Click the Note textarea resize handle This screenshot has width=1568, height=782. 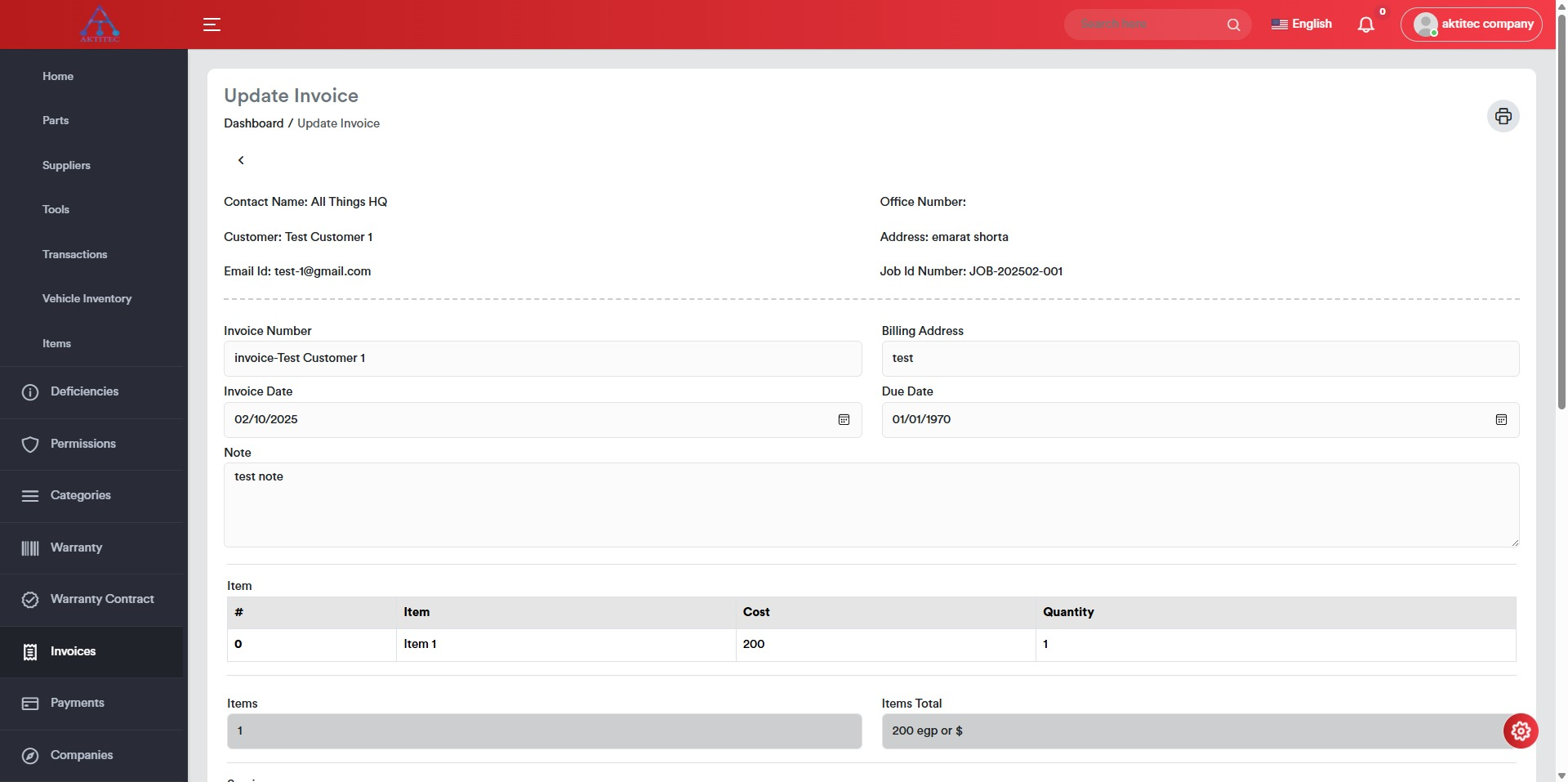point(1514,542)
